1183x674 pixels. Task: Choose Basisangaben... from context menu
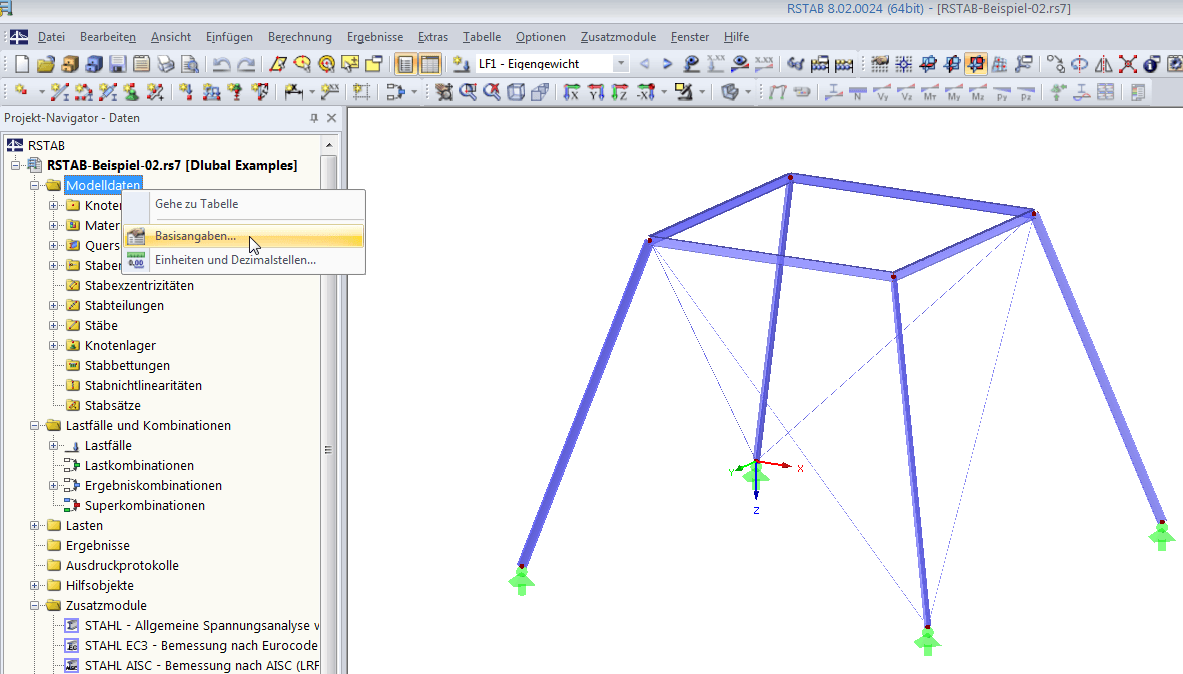[244, 236]
